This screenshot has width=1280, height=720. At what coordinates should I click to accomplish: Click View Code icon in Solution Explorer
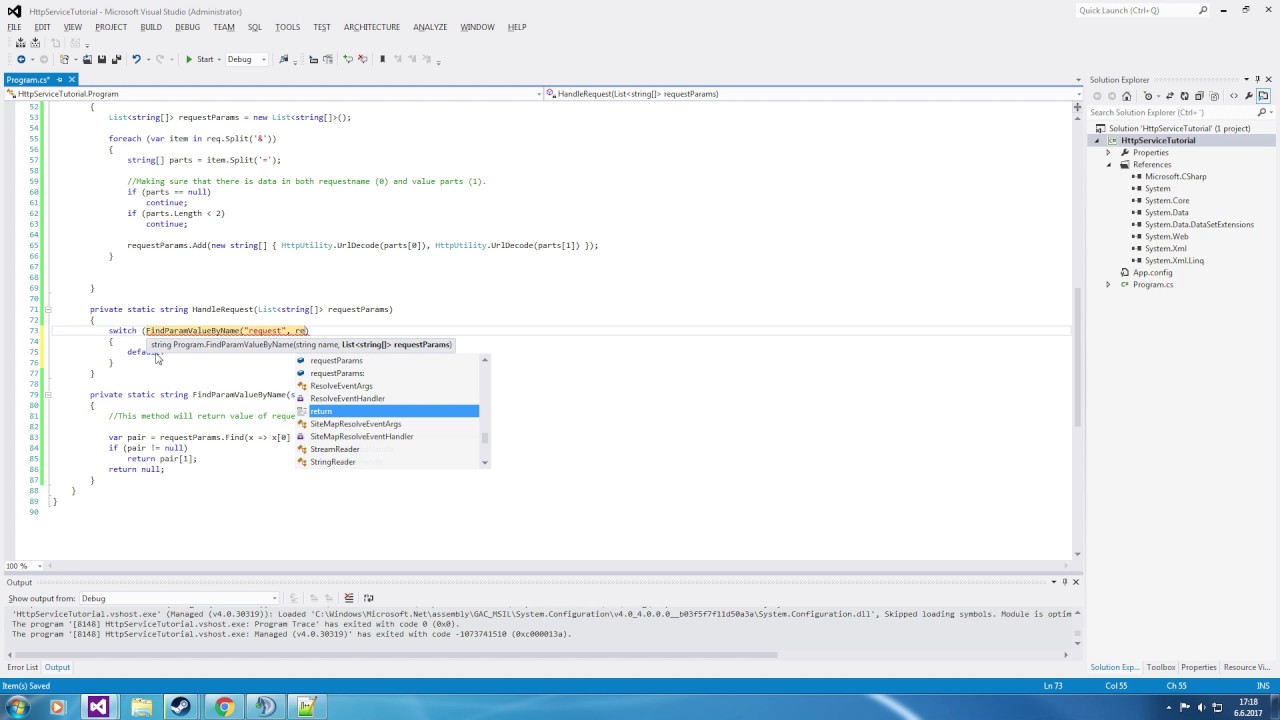(x=1234, y=96)
